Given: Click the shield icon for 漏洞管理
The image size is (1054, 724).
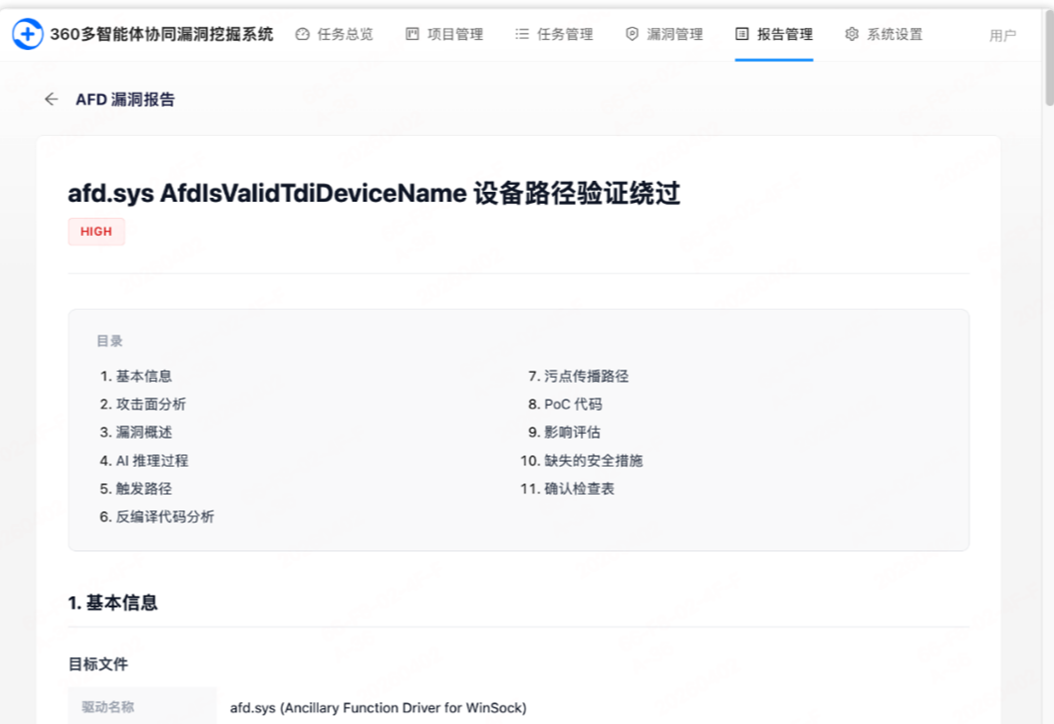Looking at the screenshot, I should click(632, 34).
